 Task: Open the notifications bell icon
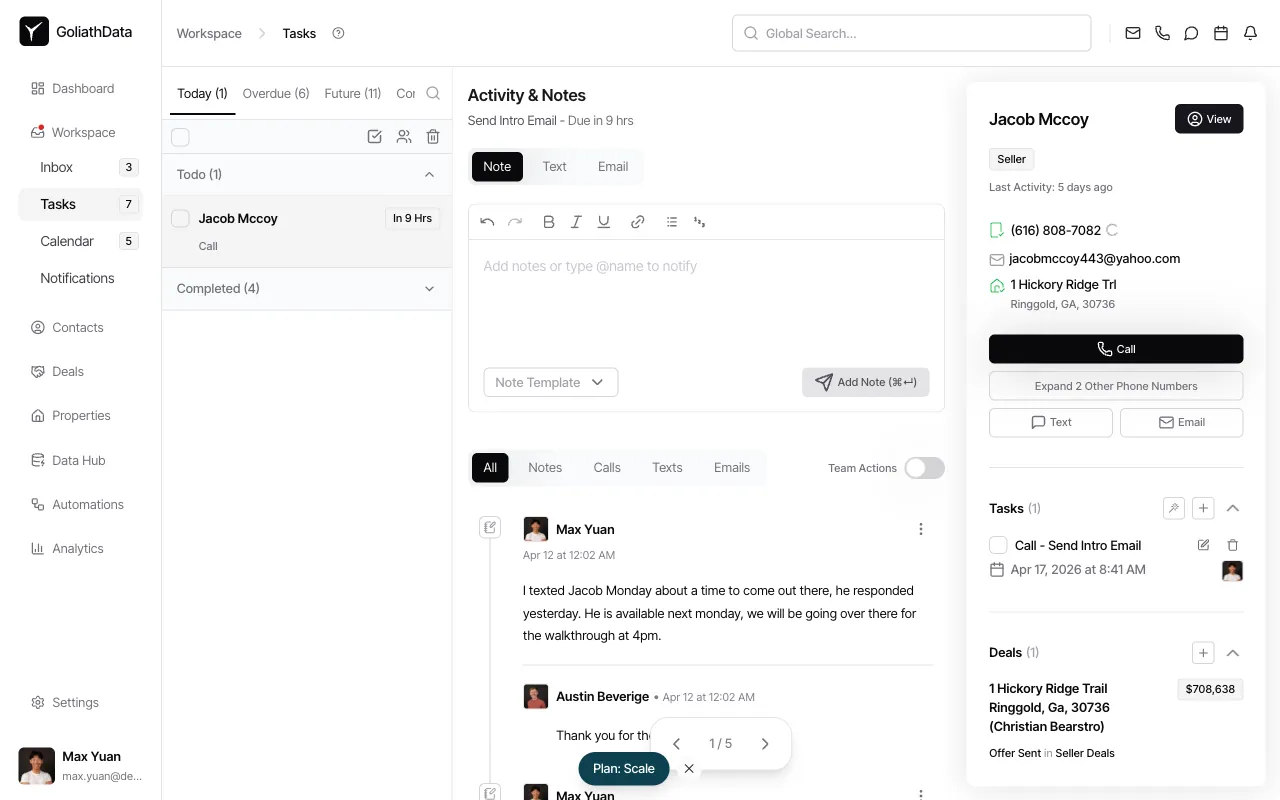point(1250,32)
